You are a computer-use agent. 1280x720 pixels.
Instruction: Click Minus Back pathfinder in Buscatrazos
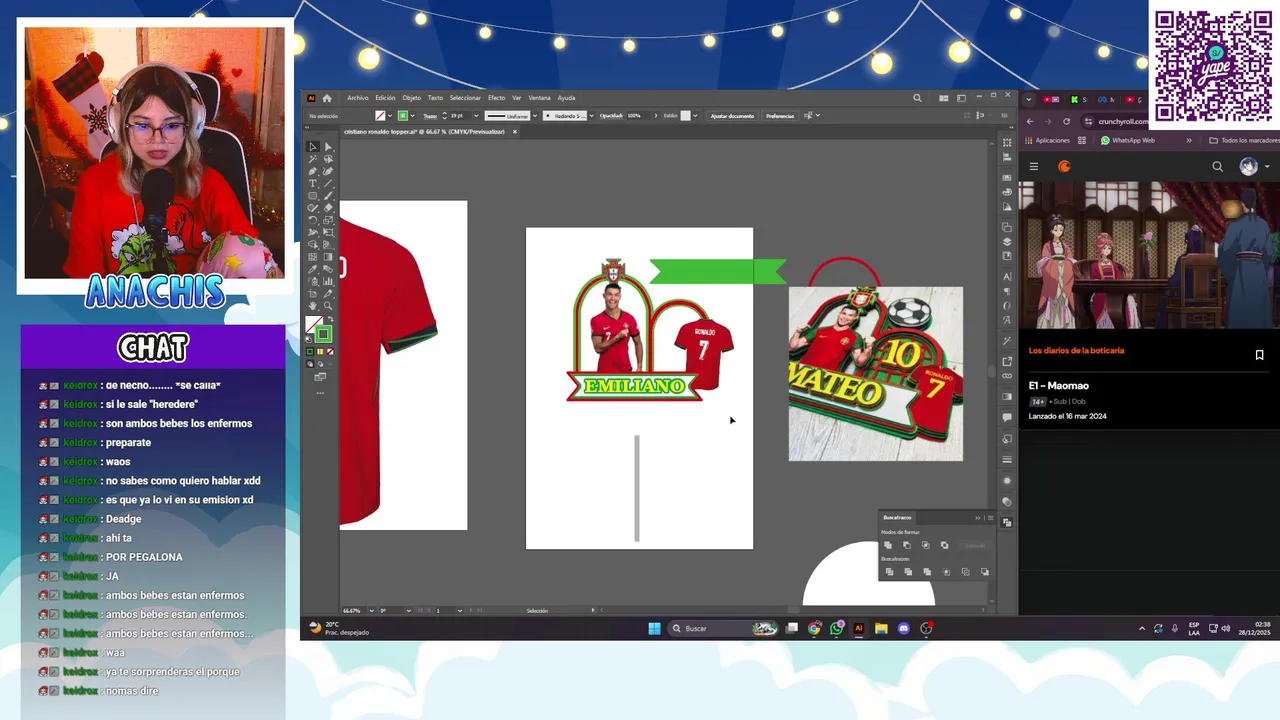[x=985, y=572]
